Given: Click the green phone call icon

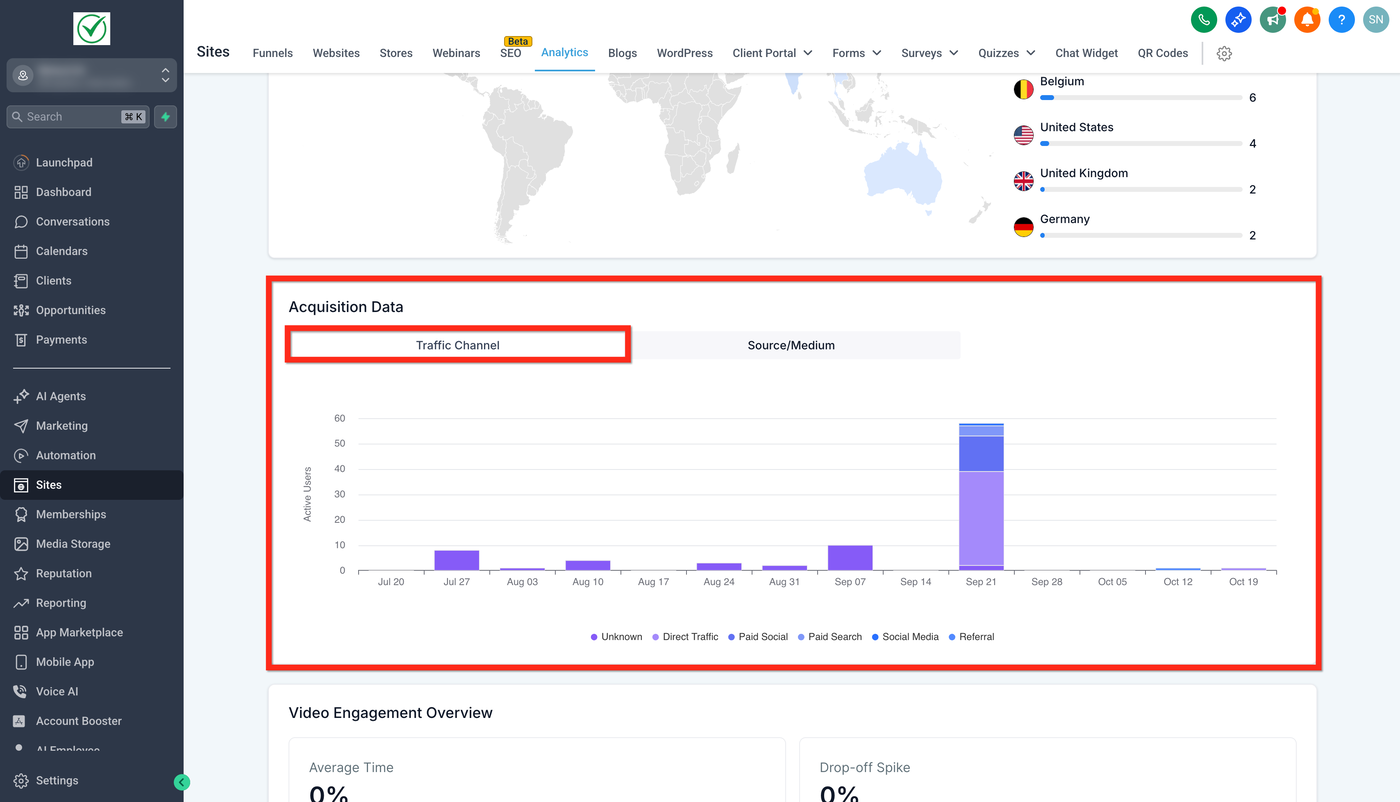Looking at the screenshot, I should (1204, 19).
